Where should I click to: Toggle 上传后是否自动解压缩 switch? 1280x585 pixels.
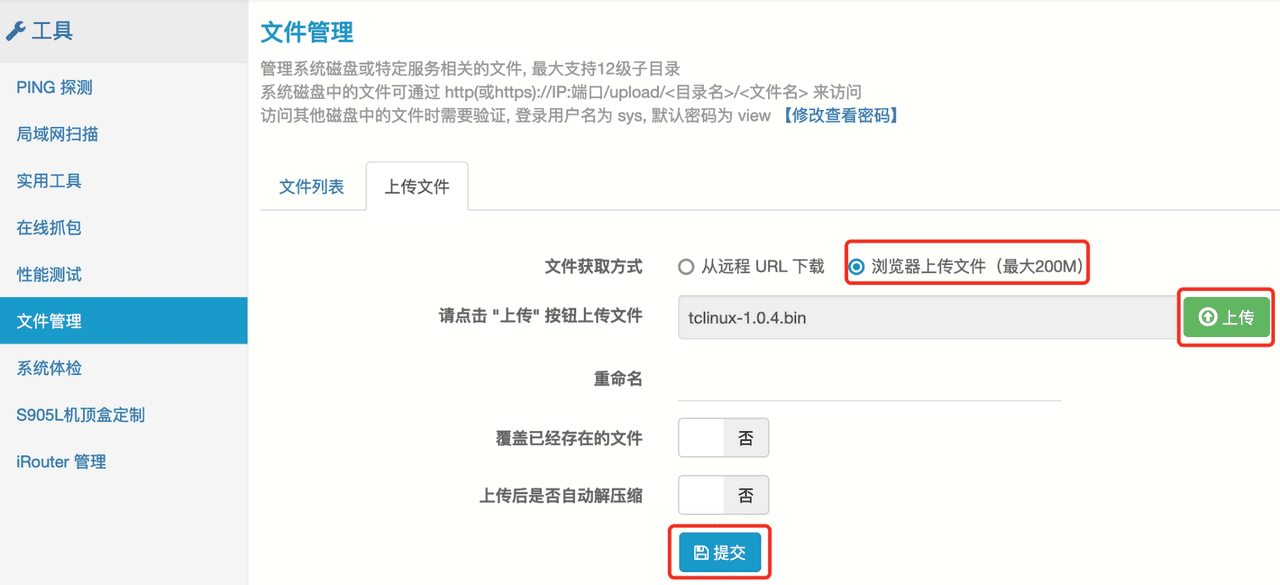pyautogui.click(x=723, y=495)
